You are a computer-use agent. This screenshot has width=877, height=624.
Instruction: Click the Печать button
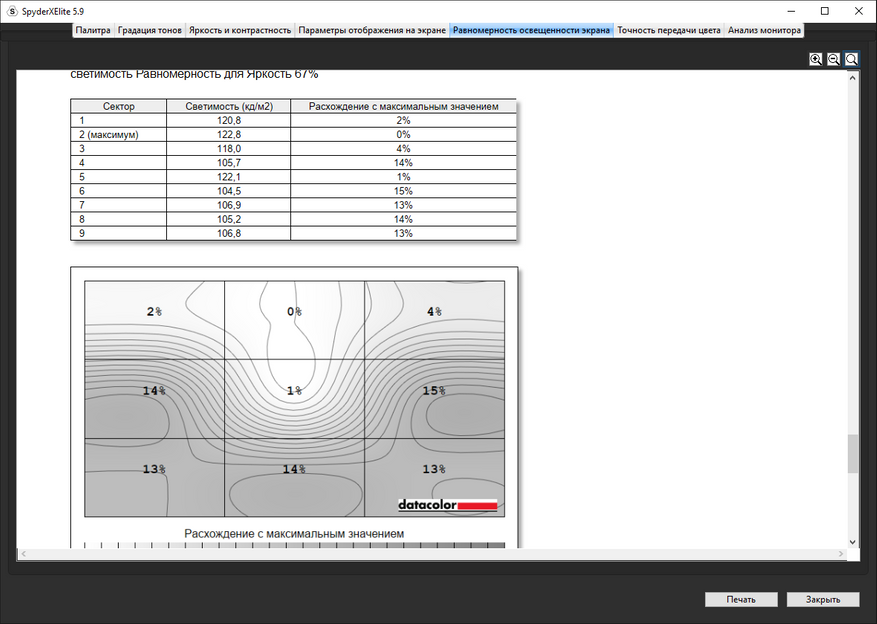click(x=741, y=599)
